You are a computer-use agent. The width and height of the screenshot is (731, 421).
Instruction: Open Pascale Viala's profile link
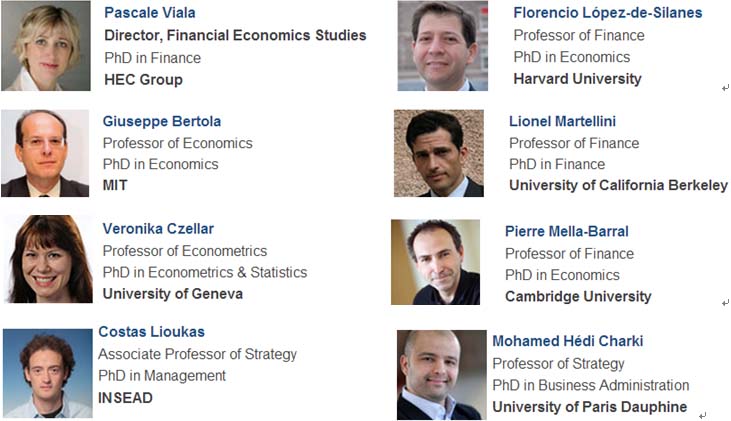(150, 13)
